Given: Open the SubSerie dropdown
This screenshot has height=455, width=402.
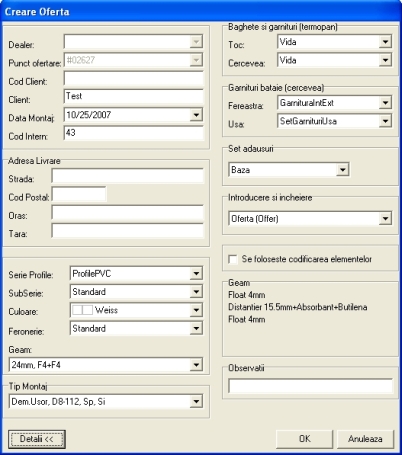Looking at the screenshot, I should 196,292.
